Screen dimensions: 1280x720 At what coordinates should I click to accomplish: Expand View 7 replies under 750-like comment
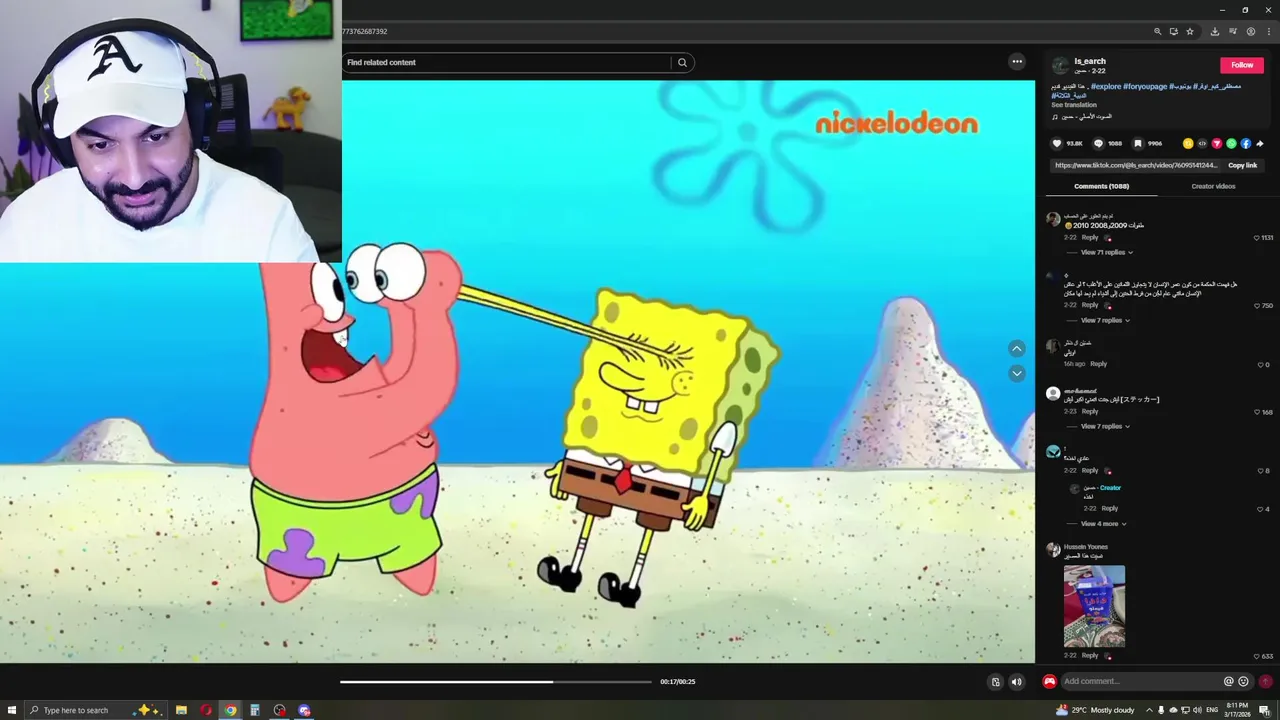click(x=1105, y=320)
